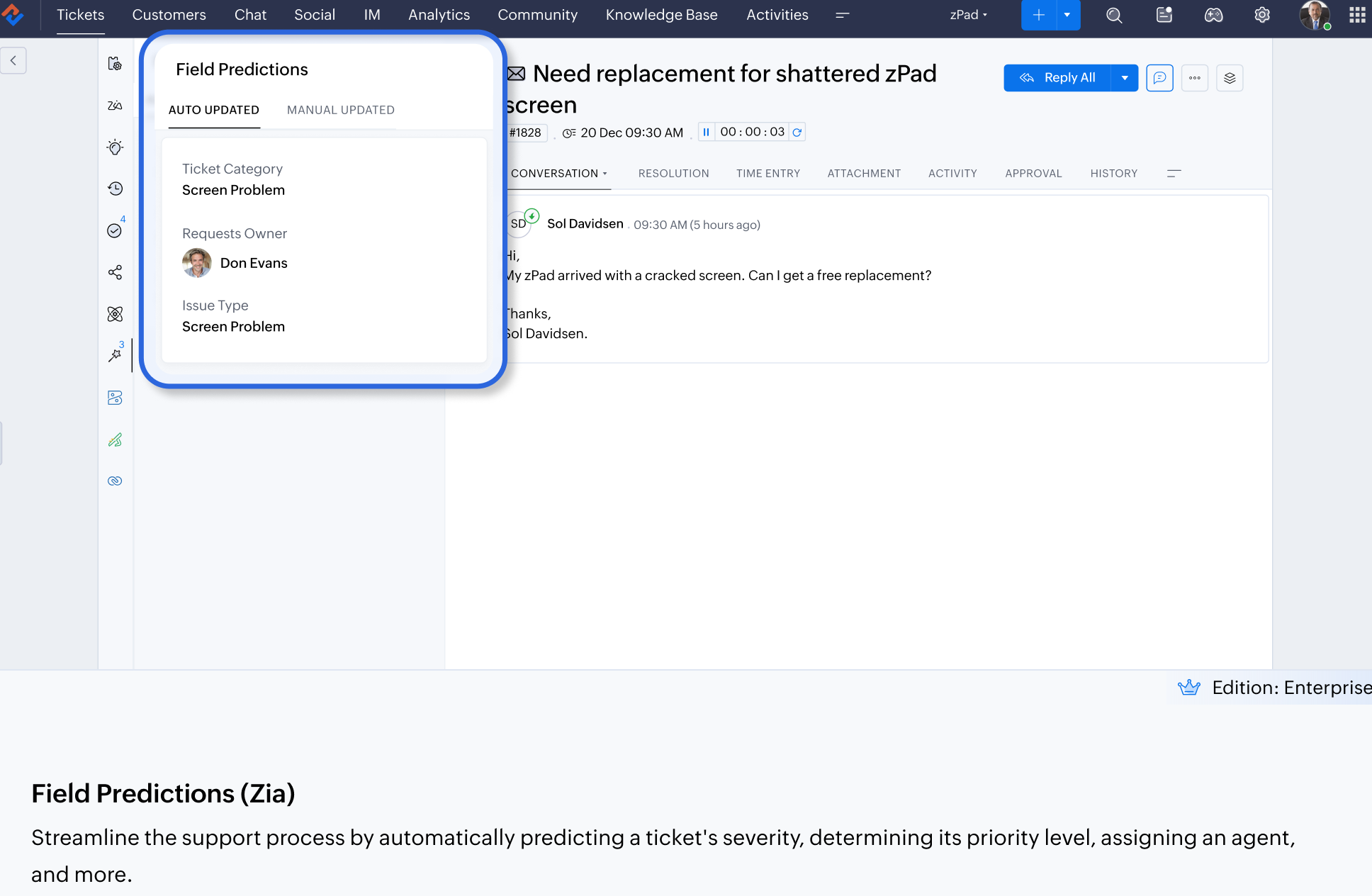Open the field predictions wand icon
The image size is (1372, 896).
(115, 355)
